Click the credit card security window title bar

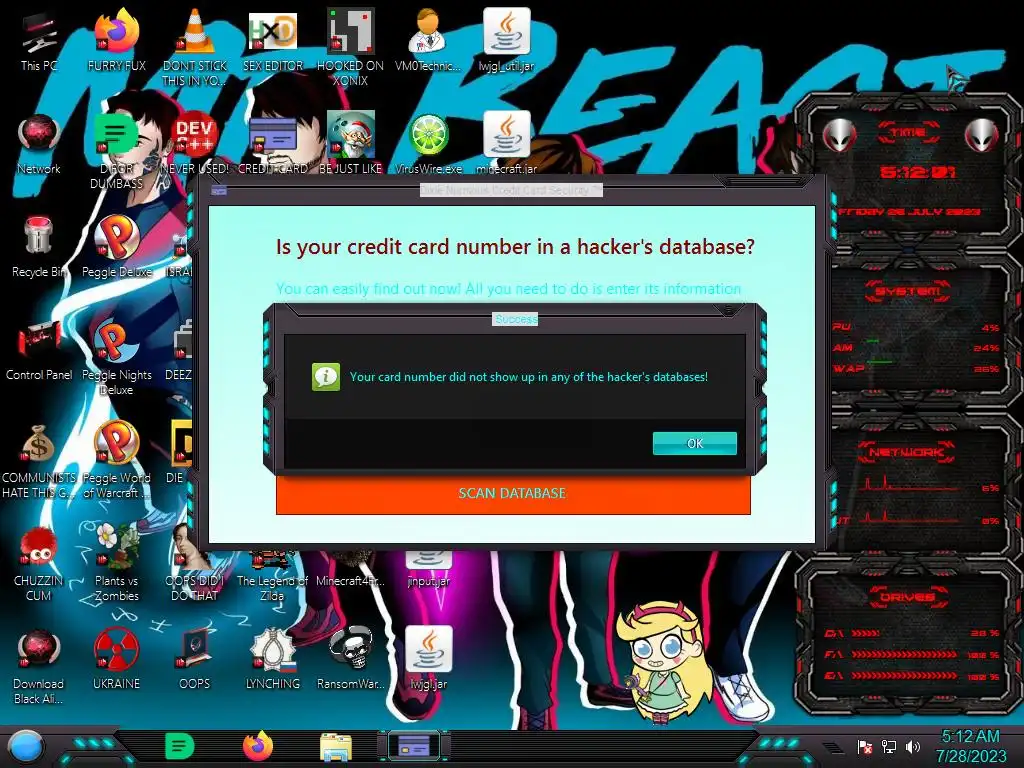click(x=511, y=190)
